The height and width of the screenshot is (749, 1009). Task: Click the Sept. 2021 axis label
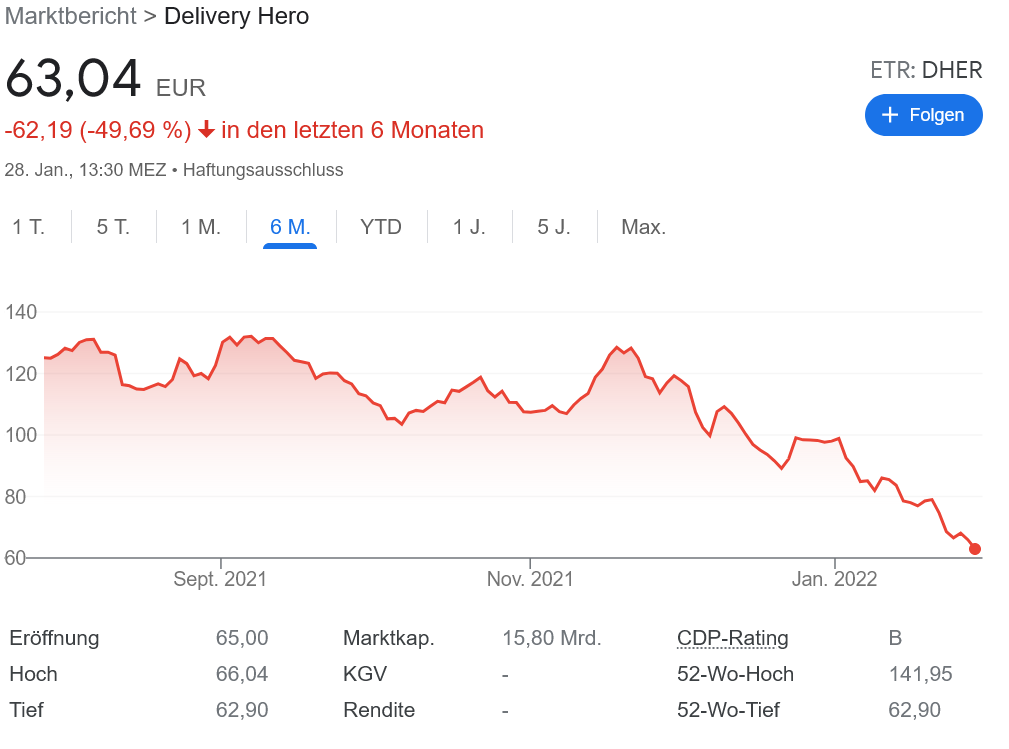pos(220,579)
